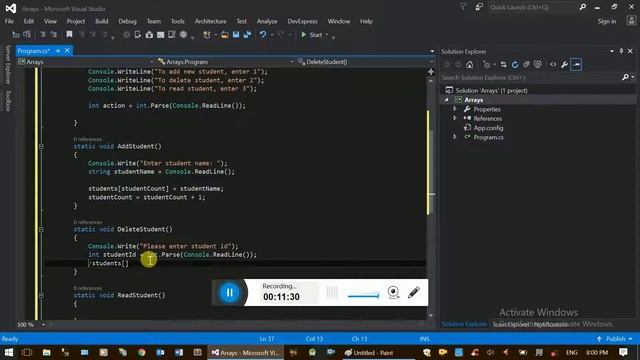Open the Build menu
This screenshot has height=360, width=640.
[x=102, y=21]
